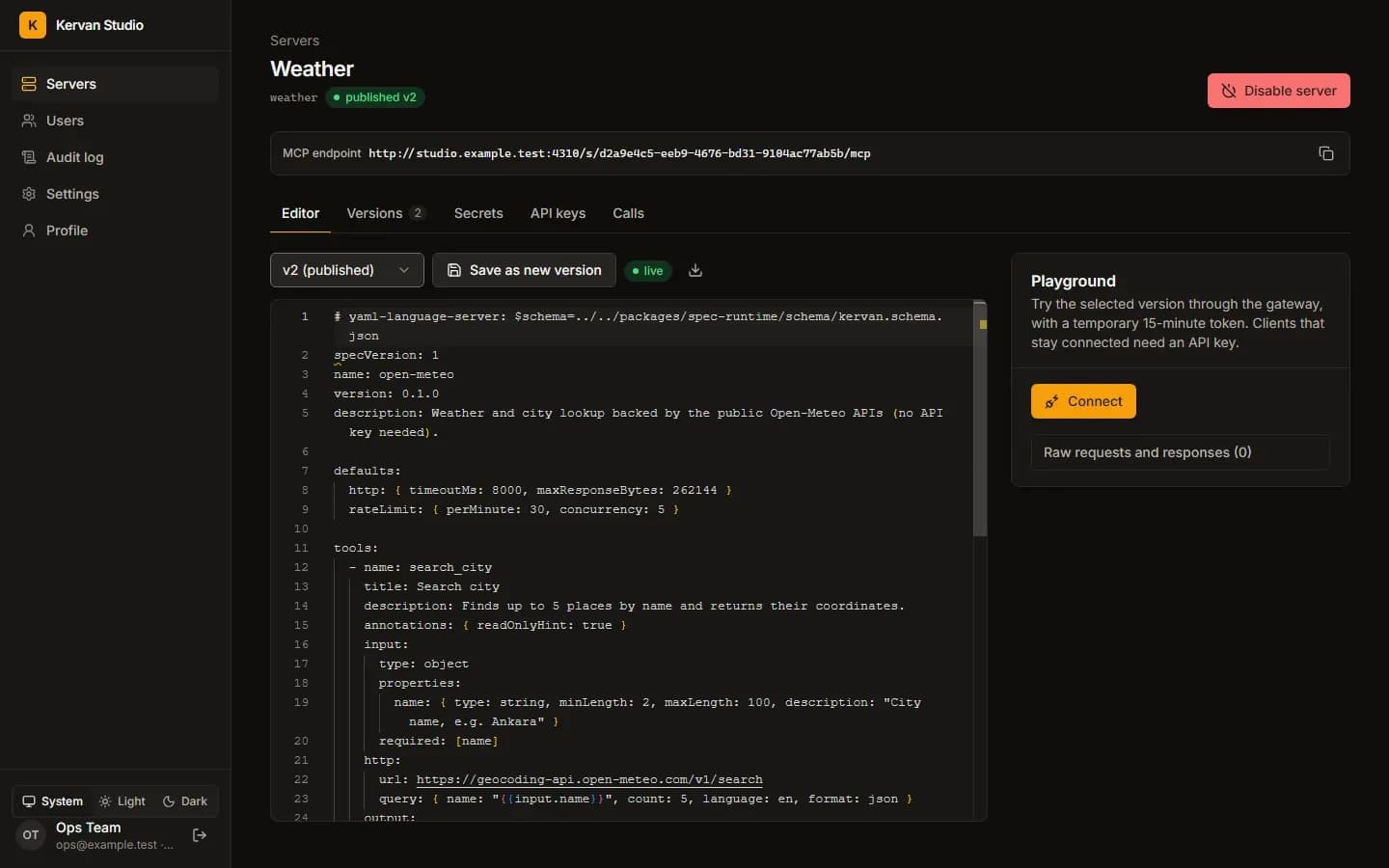Viewport: 1389px width, 868px height.
Task: Click line number 12 in the gutter
Action: click(x=301, y=567)
